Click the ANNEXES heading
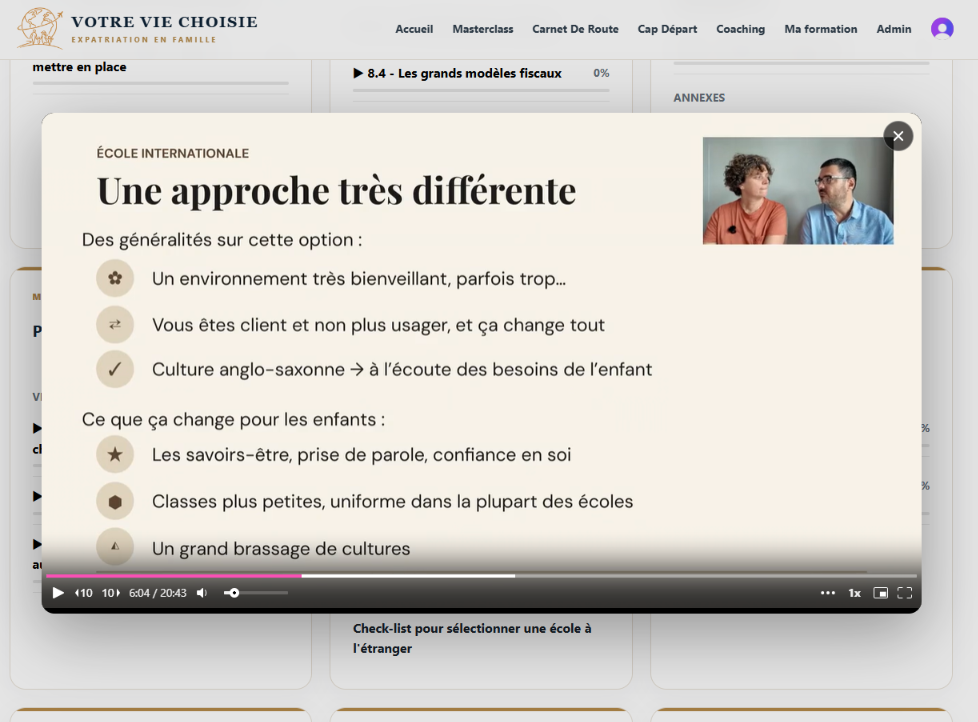Image resolution: width=978 pixels, height=722 pixels. (699, 98)
